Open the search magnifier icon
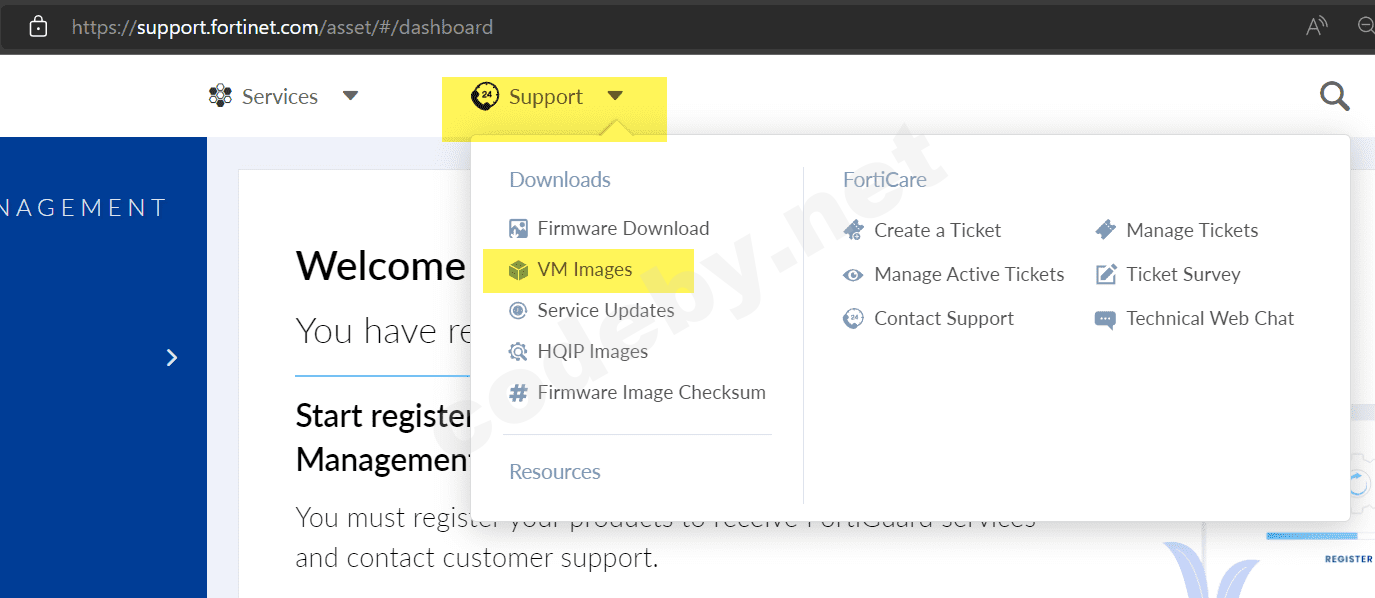 tap(1335, 97)
